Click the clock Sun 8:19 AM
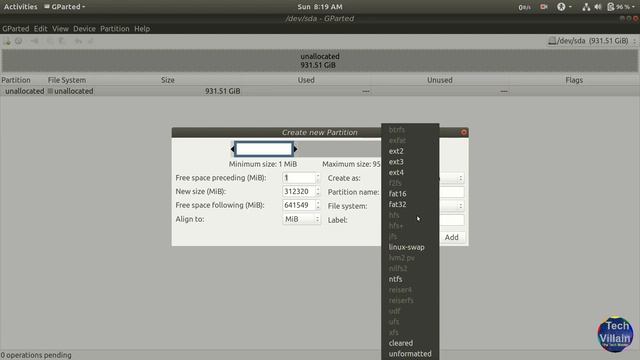Screen dimensions: 640x360 (320, 7)
